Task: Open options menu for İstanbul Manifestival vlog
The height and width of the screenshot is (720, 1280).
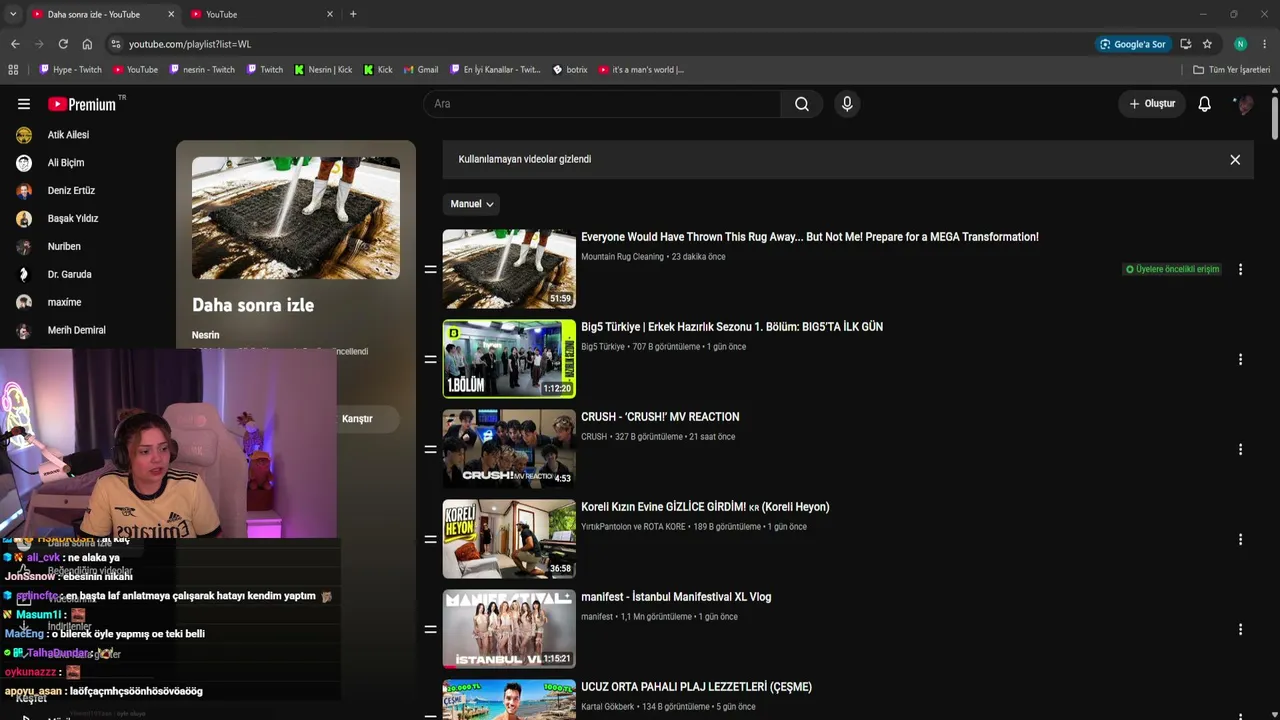Action: point(1240,630)
